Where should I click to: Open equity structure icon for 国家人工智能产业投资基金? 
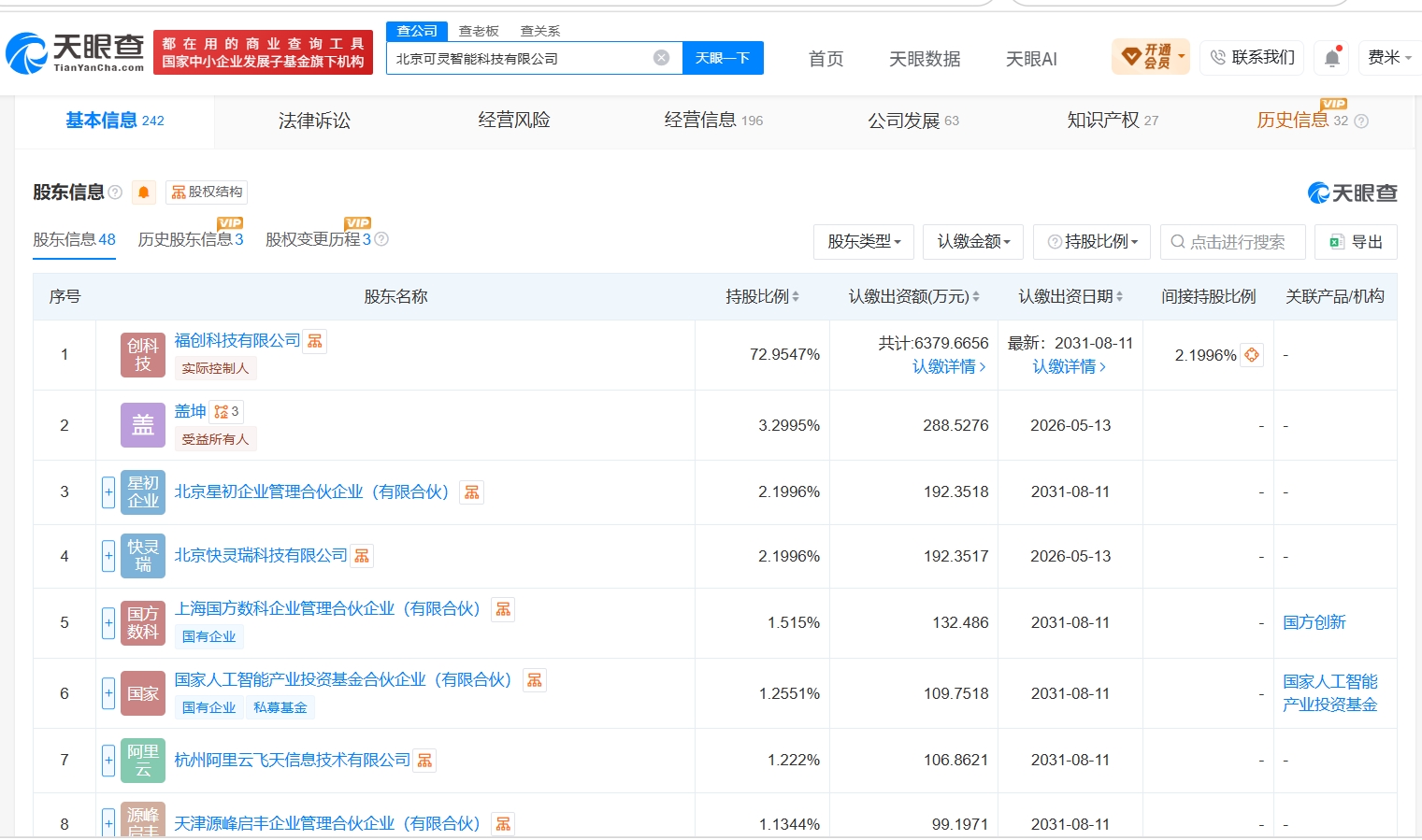coord(535,680)
